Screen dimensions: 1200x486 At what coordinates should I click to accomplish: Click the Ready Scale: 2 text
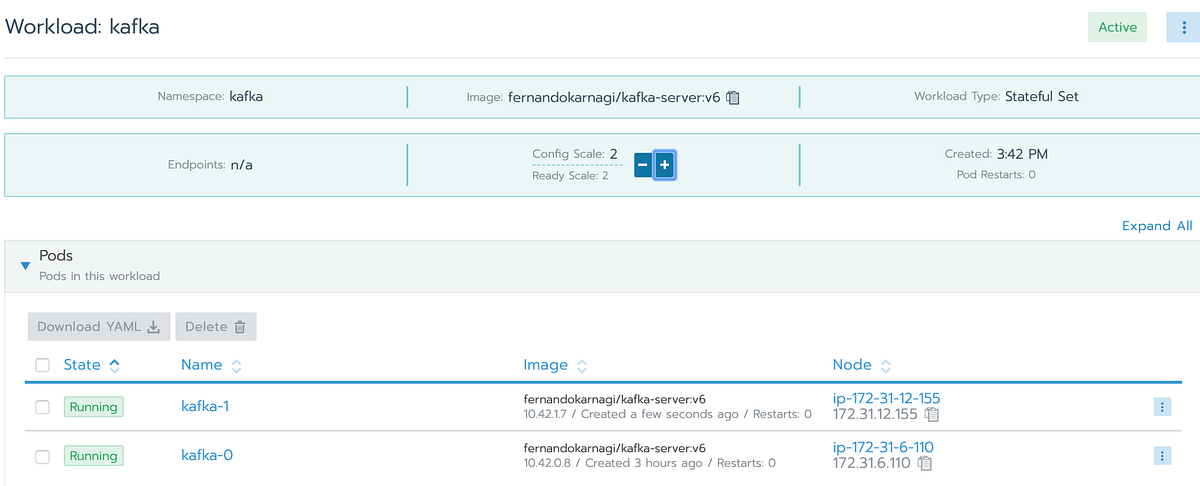click(x=570, y=176)
